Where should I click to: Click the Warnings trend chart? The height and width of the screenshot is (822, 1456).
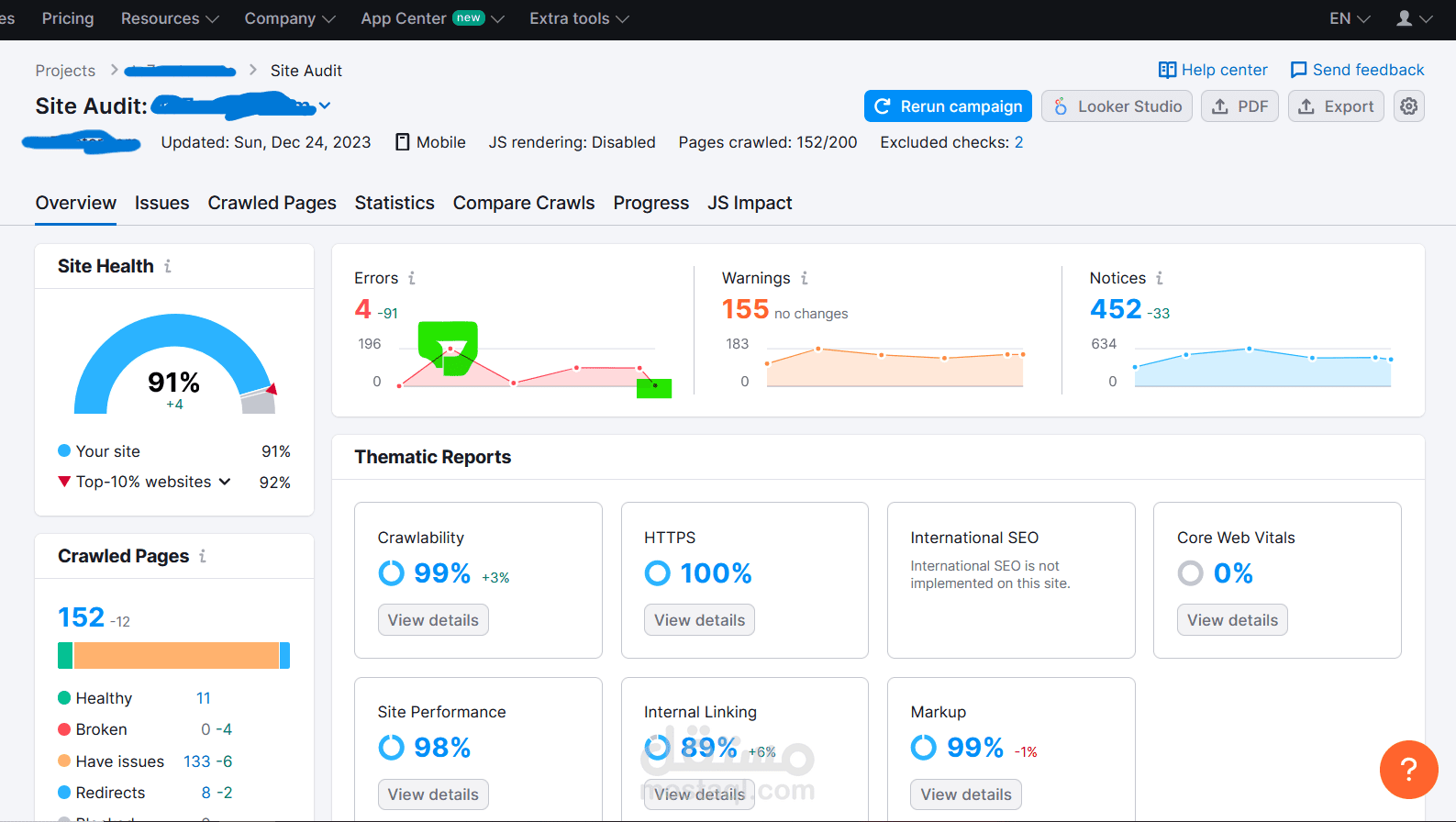[895, 367]
